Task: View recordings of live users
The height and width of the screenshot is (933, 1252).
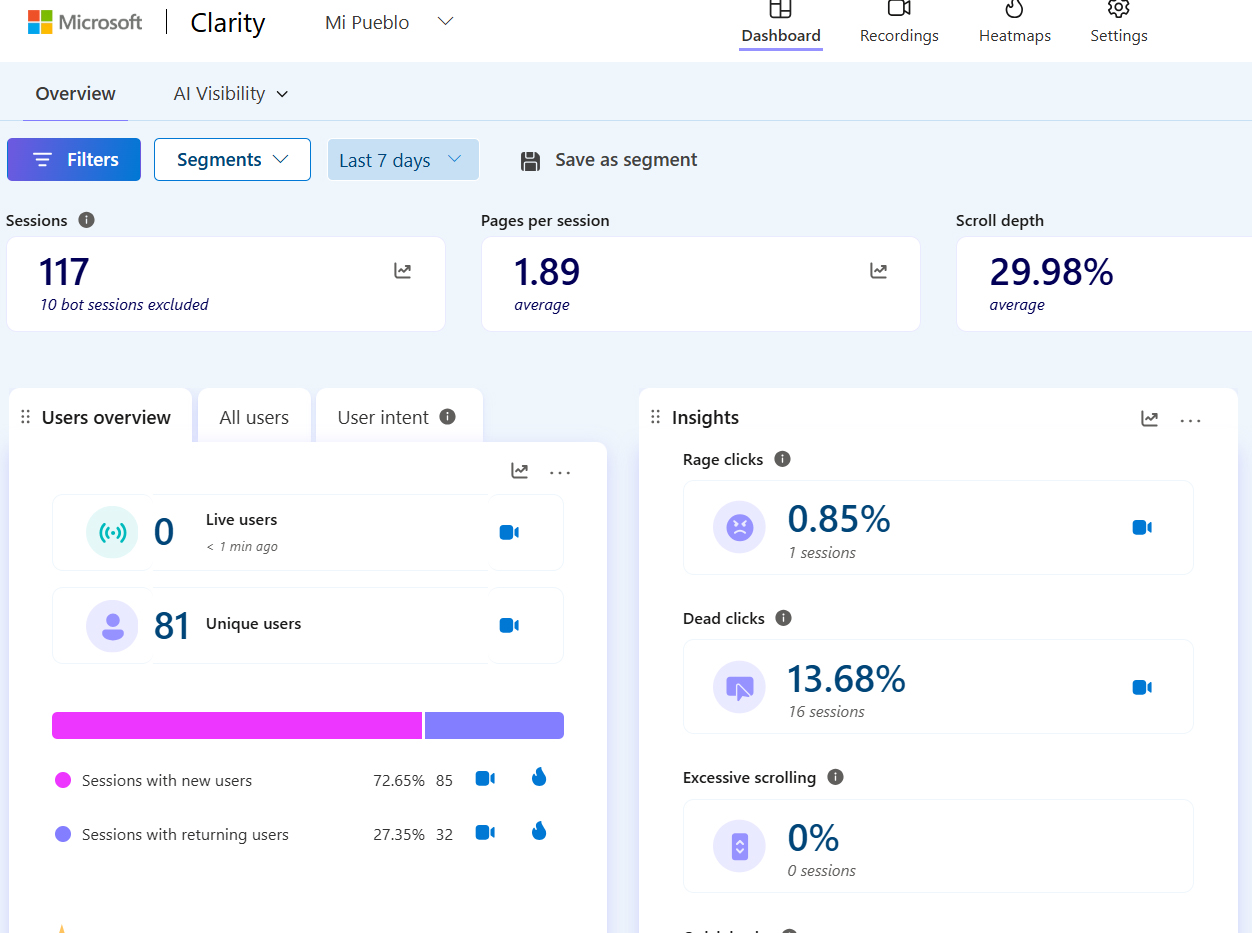Action: [509, 532]
